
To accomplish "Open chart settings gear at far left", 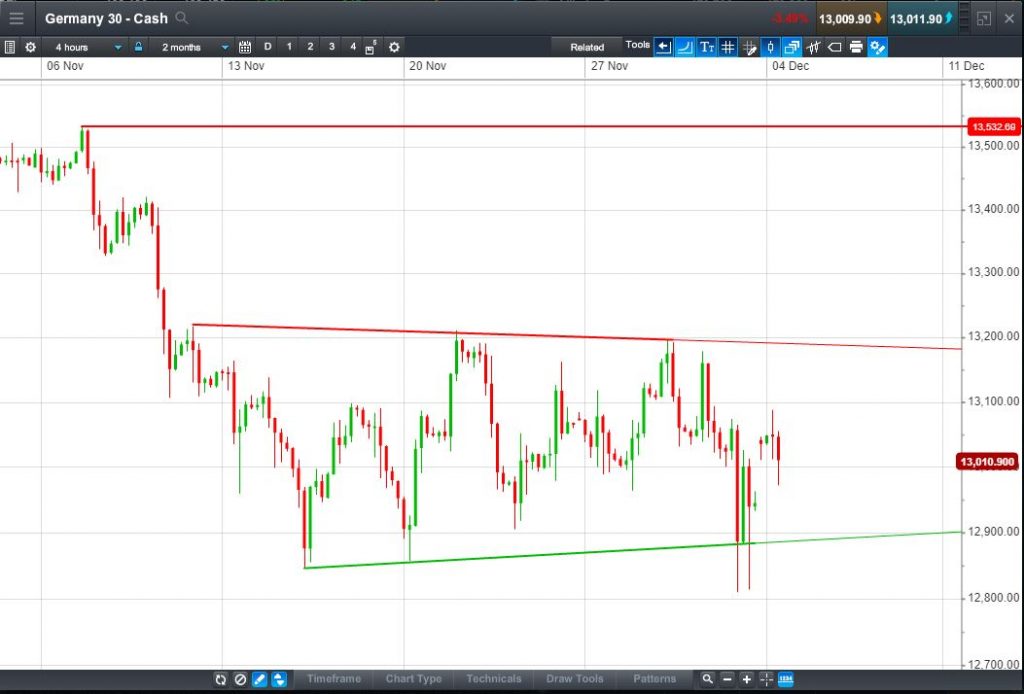I will [30, 47].
